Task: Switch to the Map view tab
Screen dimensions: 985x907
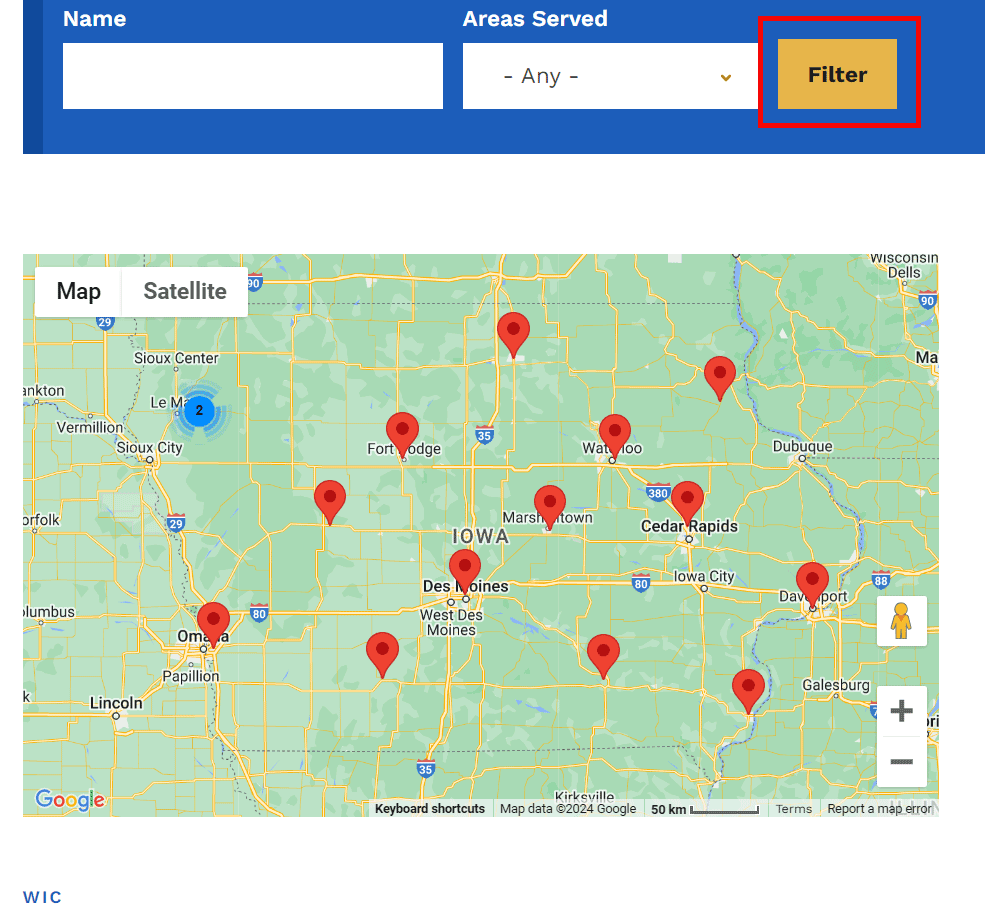Action: coord(79,291)
